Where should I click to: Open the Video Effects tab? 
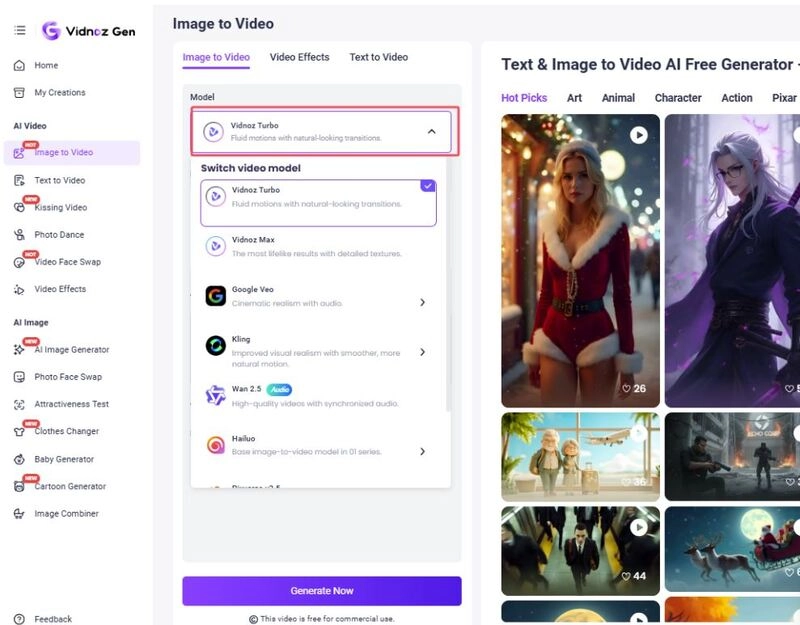[x=297, y=58]
